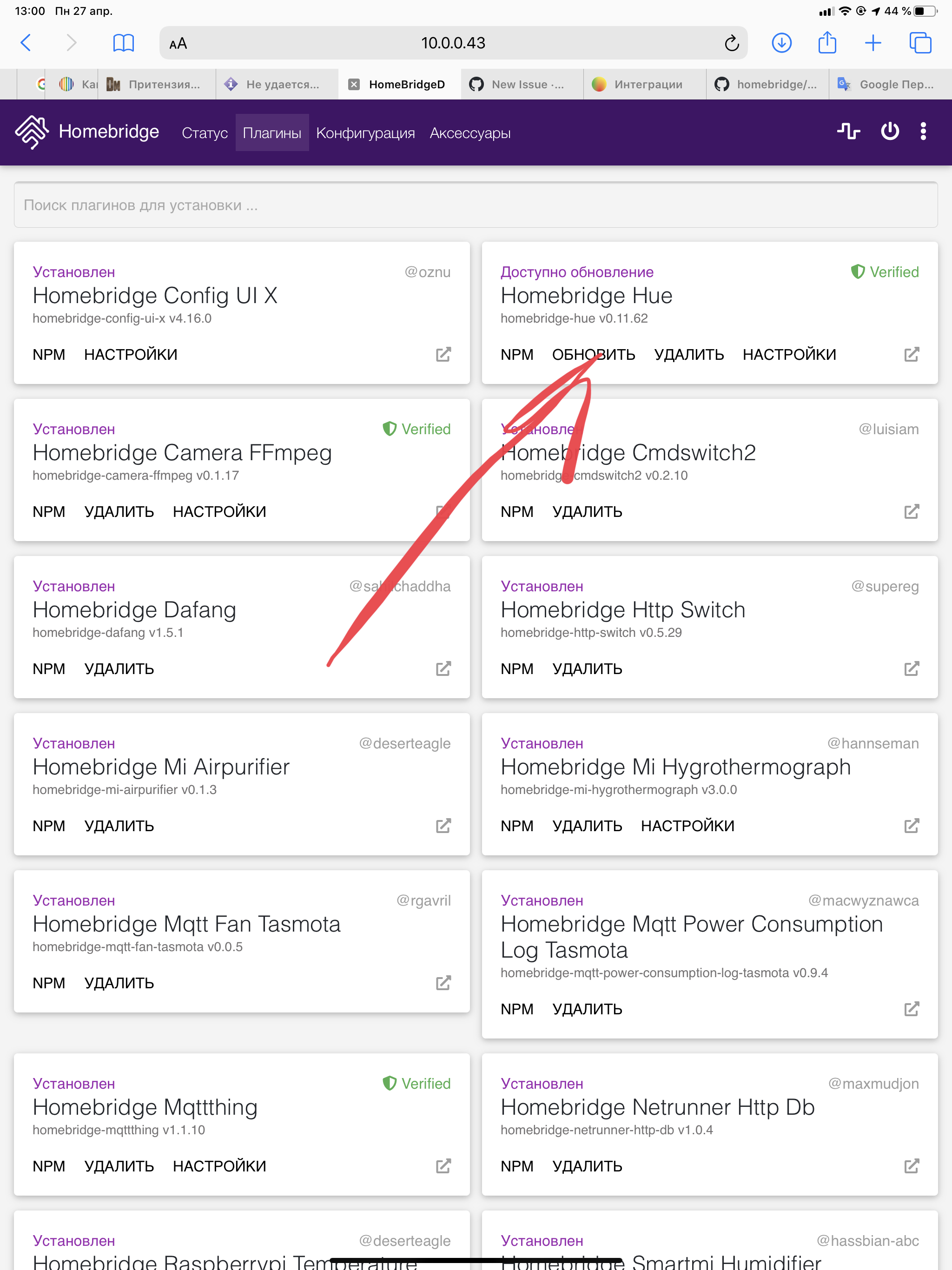Show all tabs overview icon

920,43
